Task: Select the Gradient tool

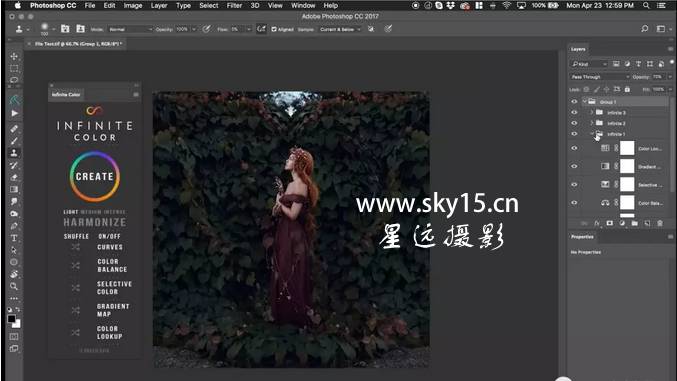Action: [x=14, y=189]
